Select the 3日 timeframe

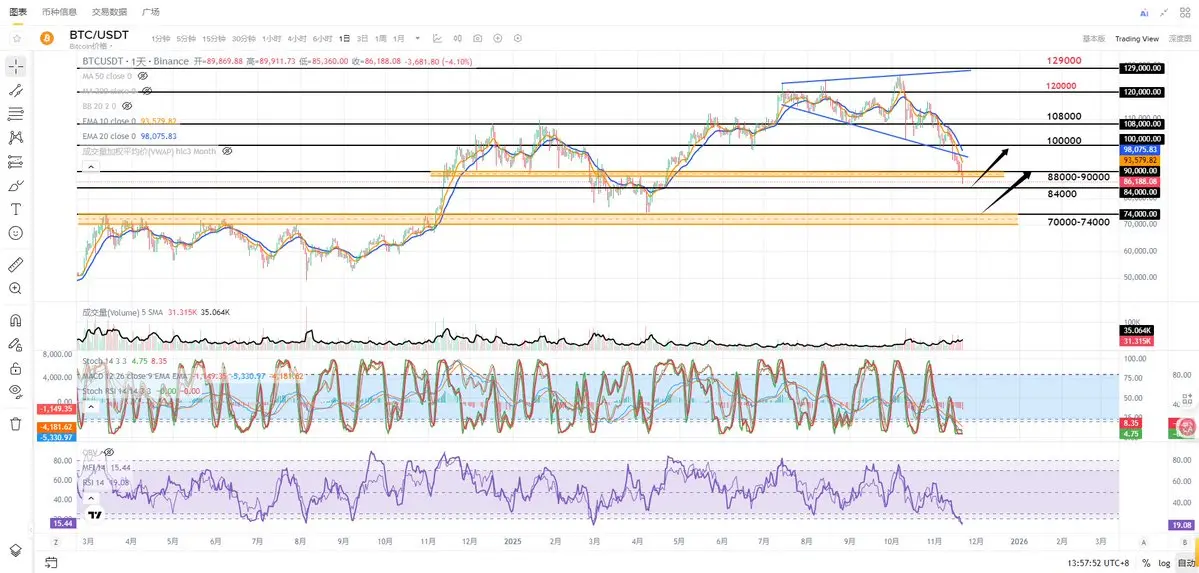pos(362,38)
